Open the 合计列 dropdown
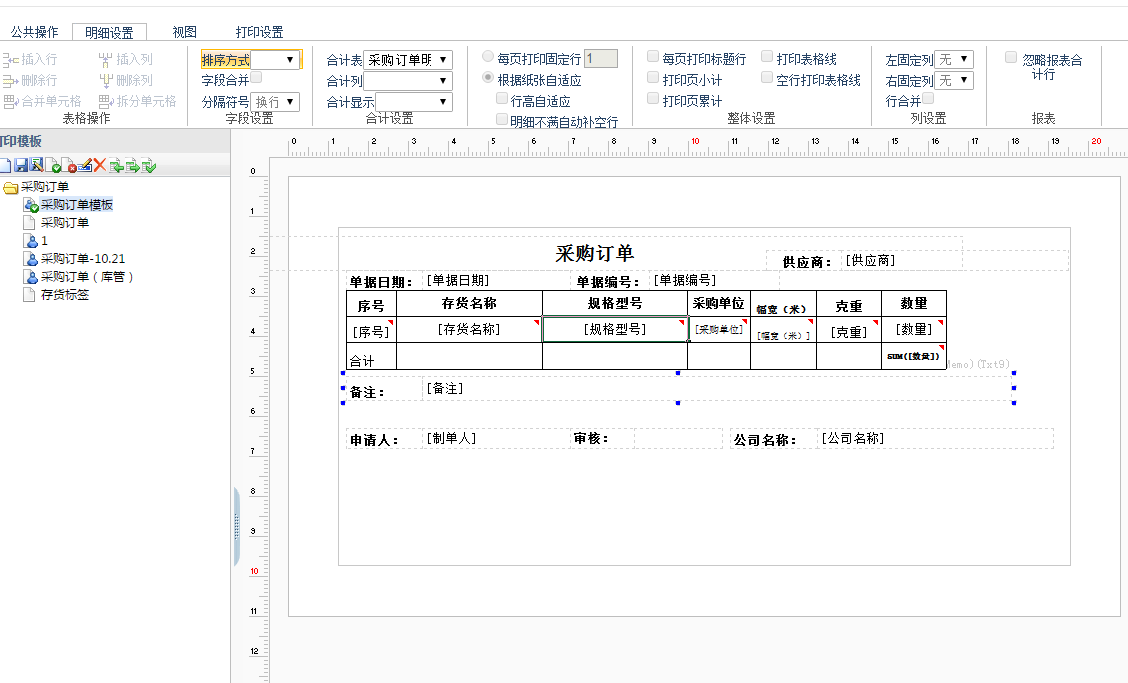Viewport: 1128px width, 683px height. tap(407, 81)
